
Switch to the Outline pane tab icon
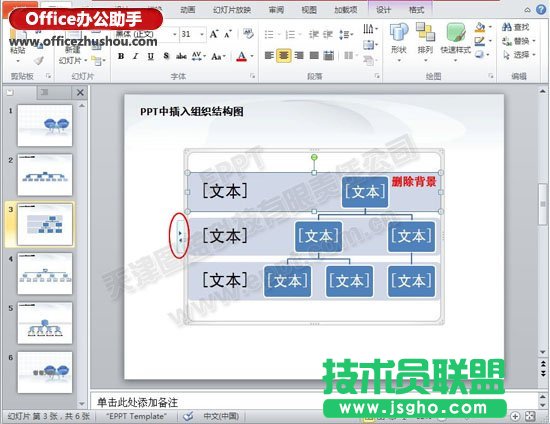point(45,92)
